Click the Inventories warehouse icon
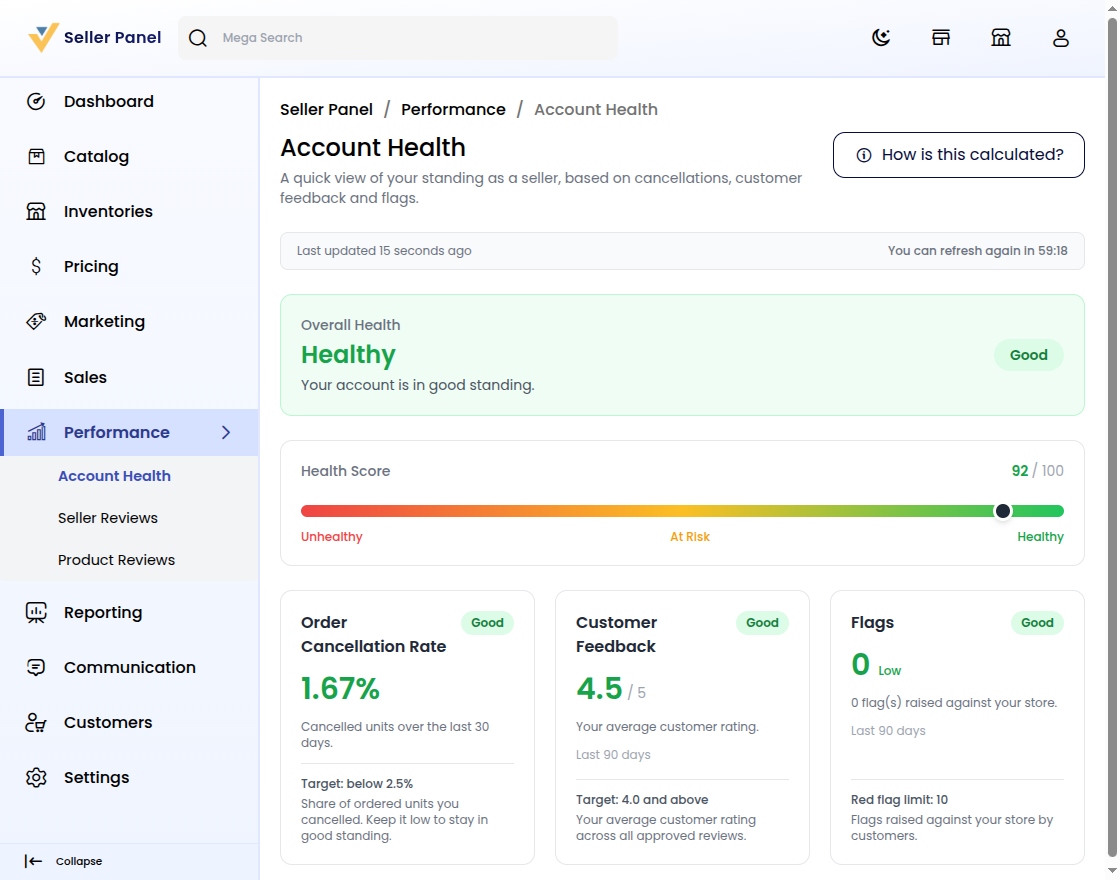This screenshot has width=1120, height=880. [x=36, y=211]
